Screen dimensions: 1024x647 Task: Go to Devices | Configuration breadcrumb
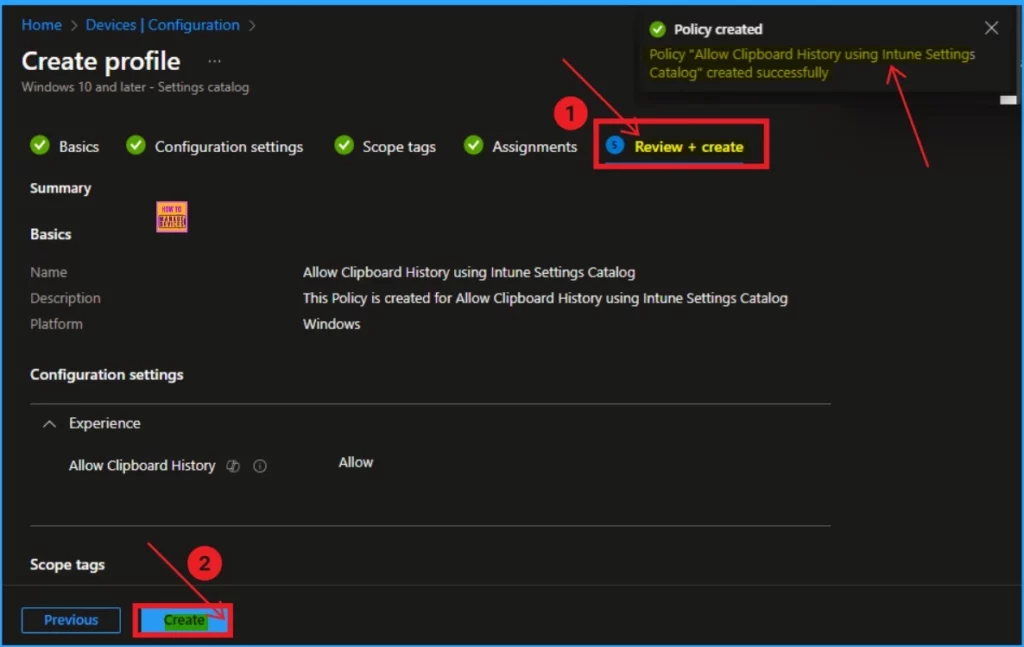(x=163, y=25)
